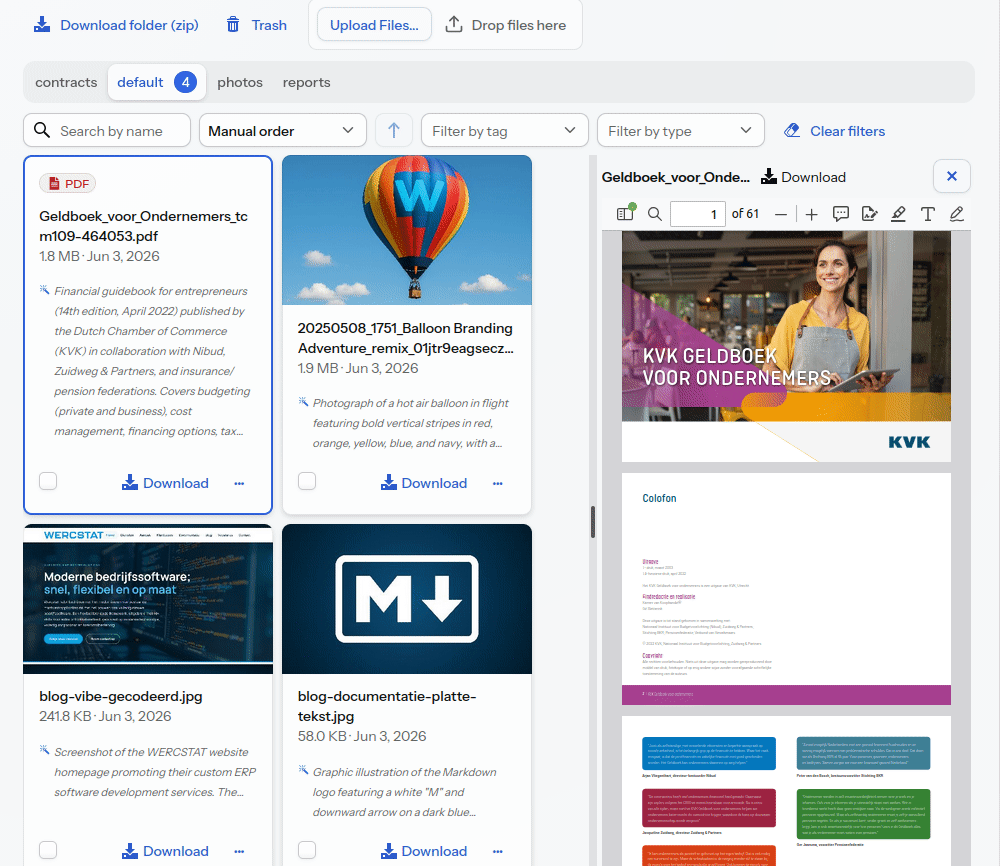
Task: Select the highlight tool in PDF toolbar
Action: tap(898, 214)
